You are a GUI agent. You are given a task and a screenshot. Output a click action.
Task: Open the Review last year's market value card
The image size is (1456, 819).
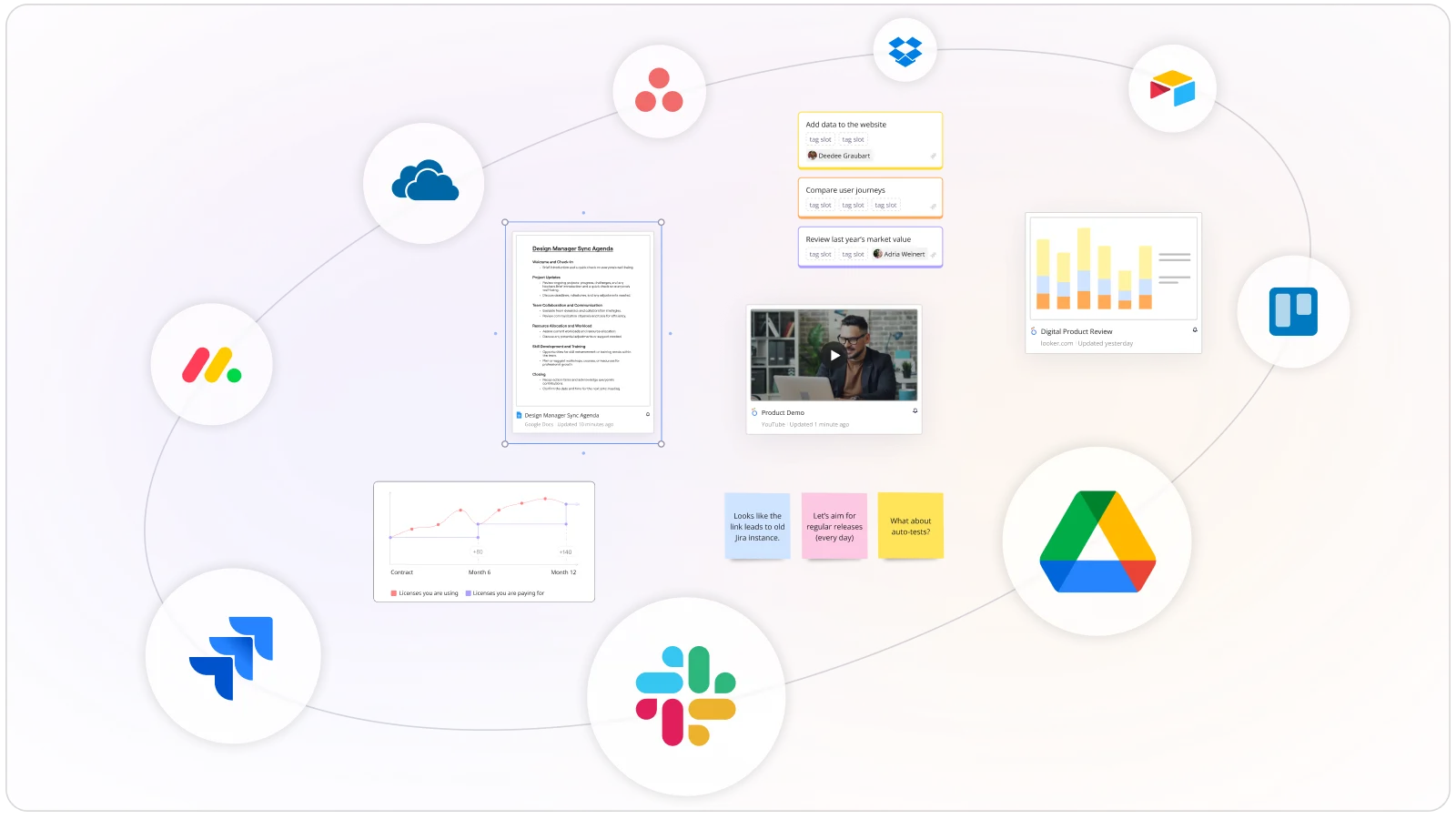(x=870, y=247)
